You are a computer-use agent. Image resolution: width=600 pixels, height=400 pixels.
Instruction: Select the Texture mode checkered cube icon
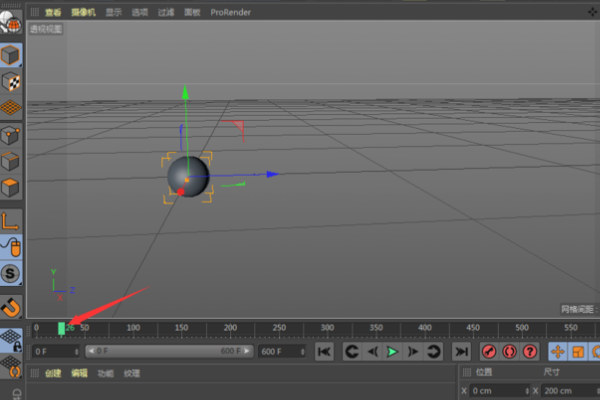[x=11, y=82]
